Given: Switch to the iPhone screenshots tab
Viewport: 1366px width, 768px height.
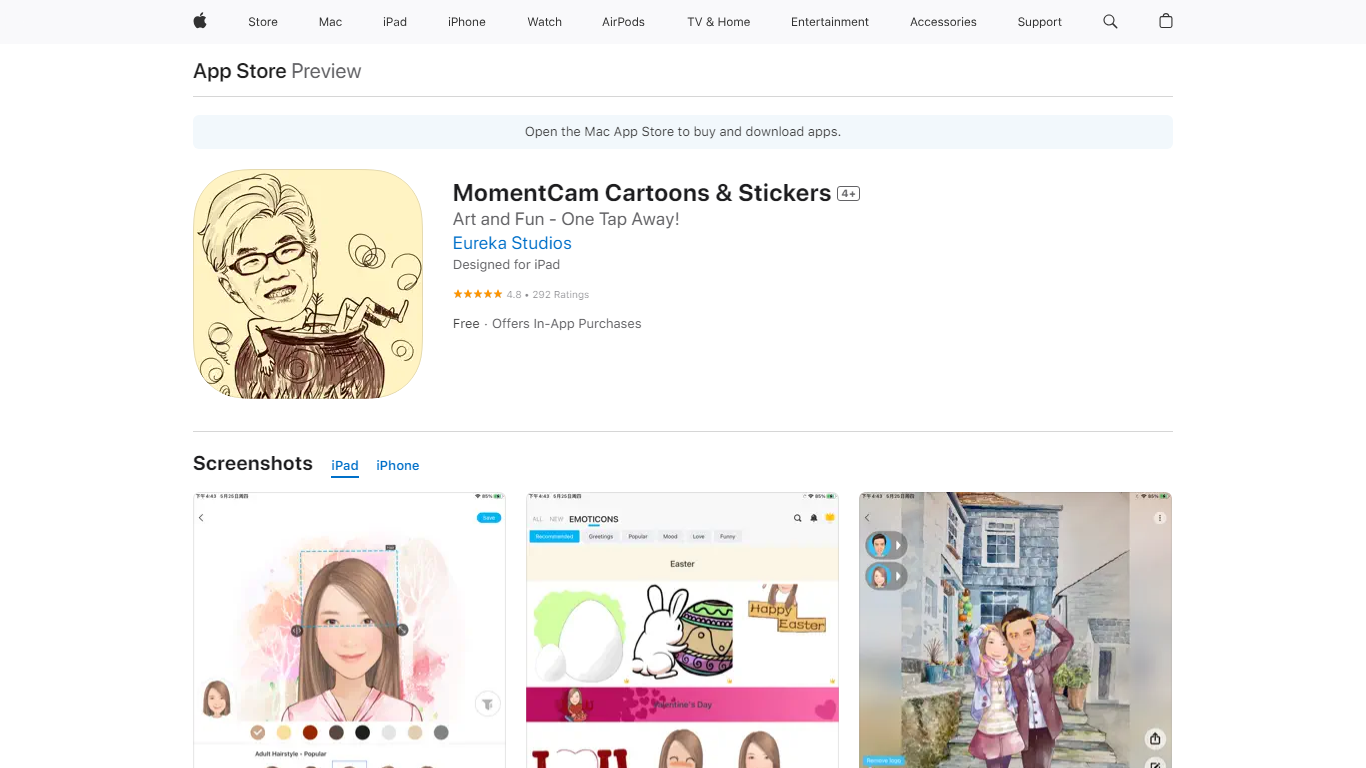Looking at the screenshot, I should (x=397, y=465).
